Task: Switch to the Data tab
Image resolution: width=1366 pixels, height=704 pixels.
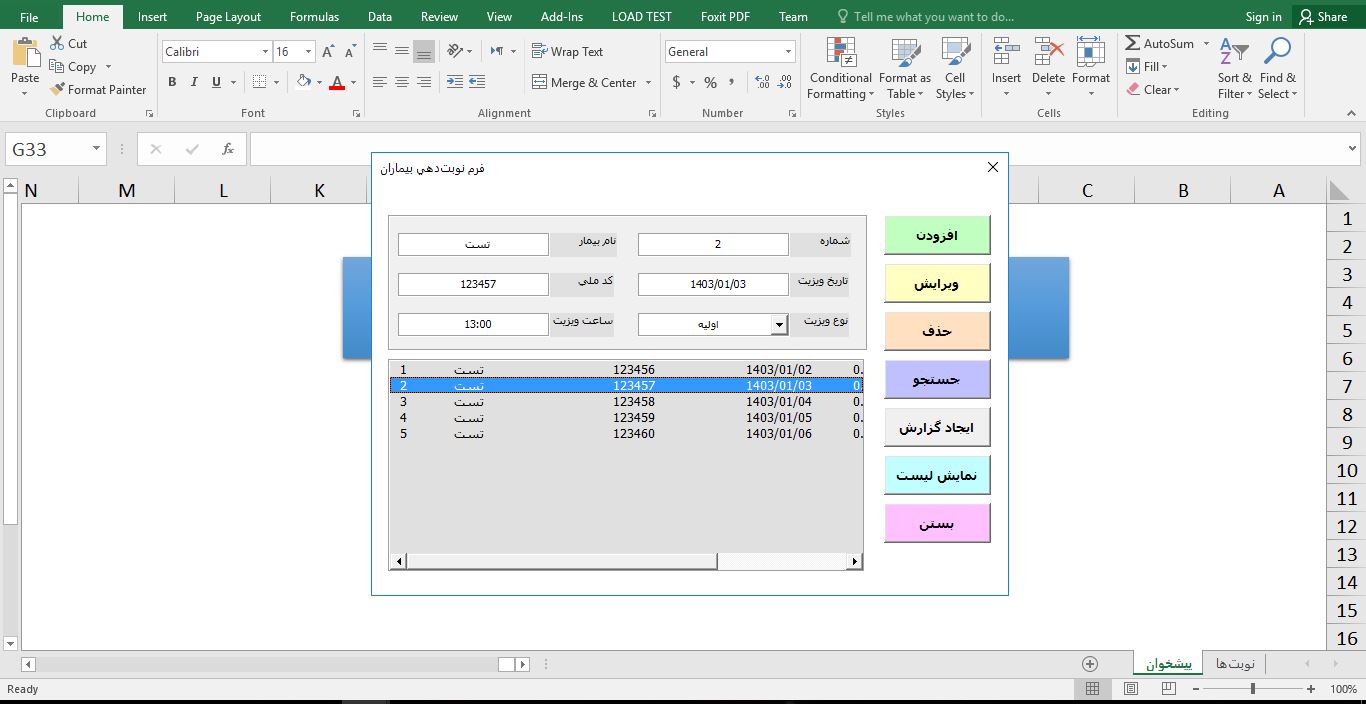Action: coord(379,16)
